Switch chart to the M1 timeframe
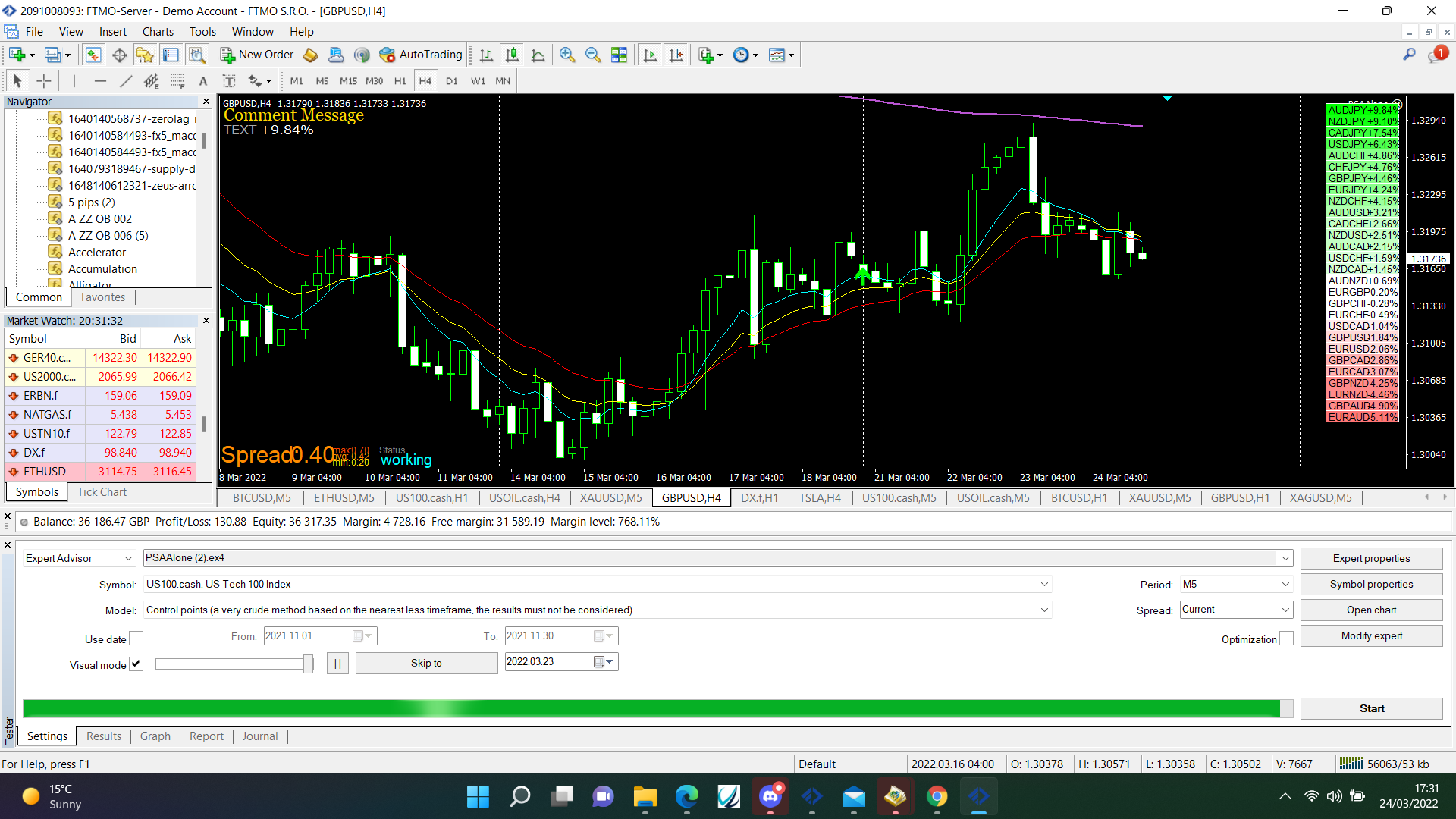Image resolution: width=1456 pixels, height=819 pixels. click(296, 80)
